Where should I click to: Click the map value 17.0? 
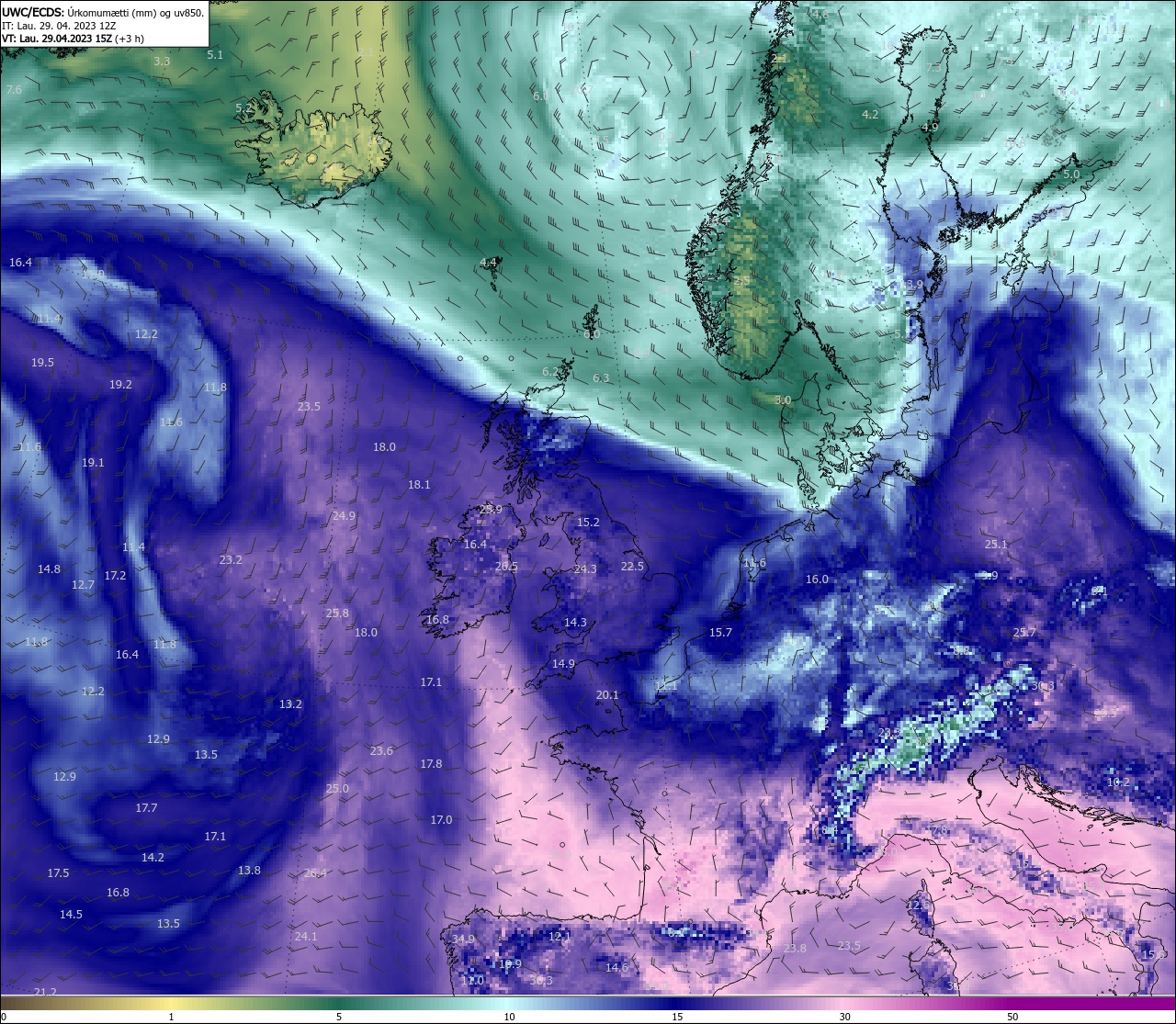tap(441, 820)
